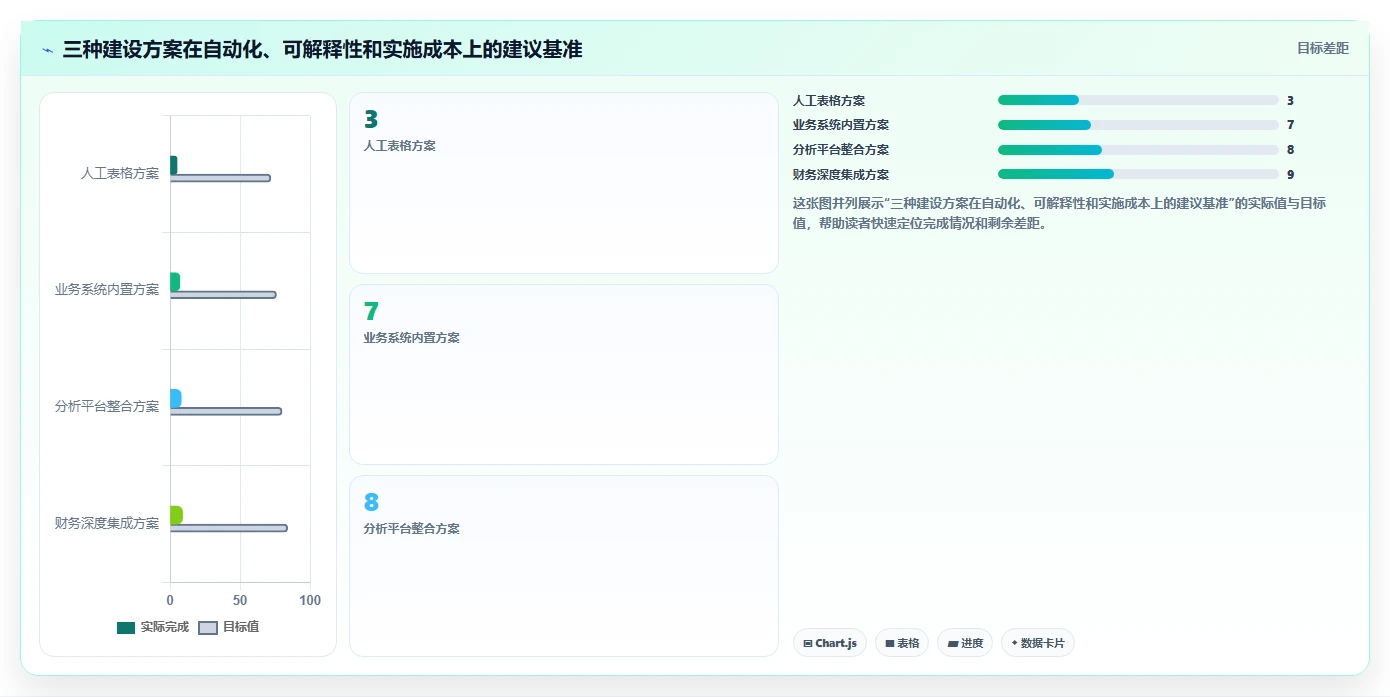The image size is (1390, 697).
Task: Click progress value 3 for 人工表格方案
Action: (x=1291, y=100)
